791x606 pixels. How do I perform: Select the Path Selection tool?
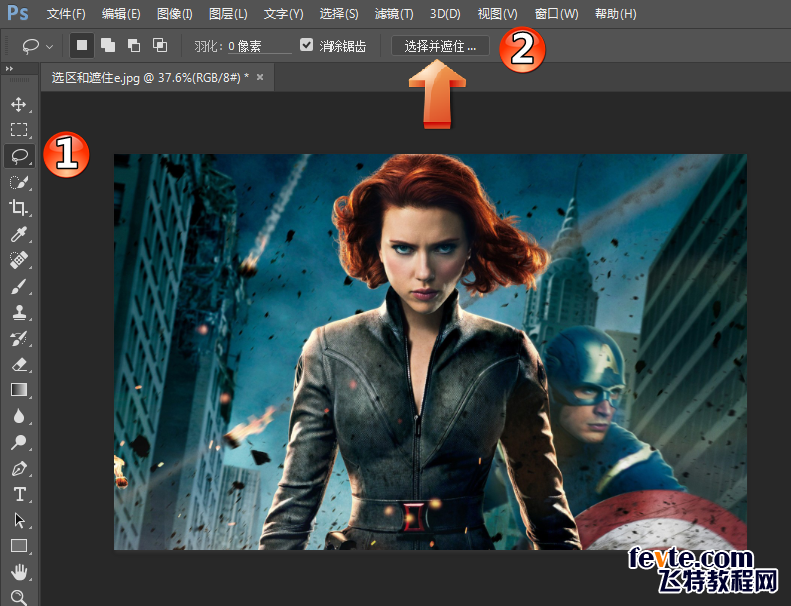tap(19, 520)
